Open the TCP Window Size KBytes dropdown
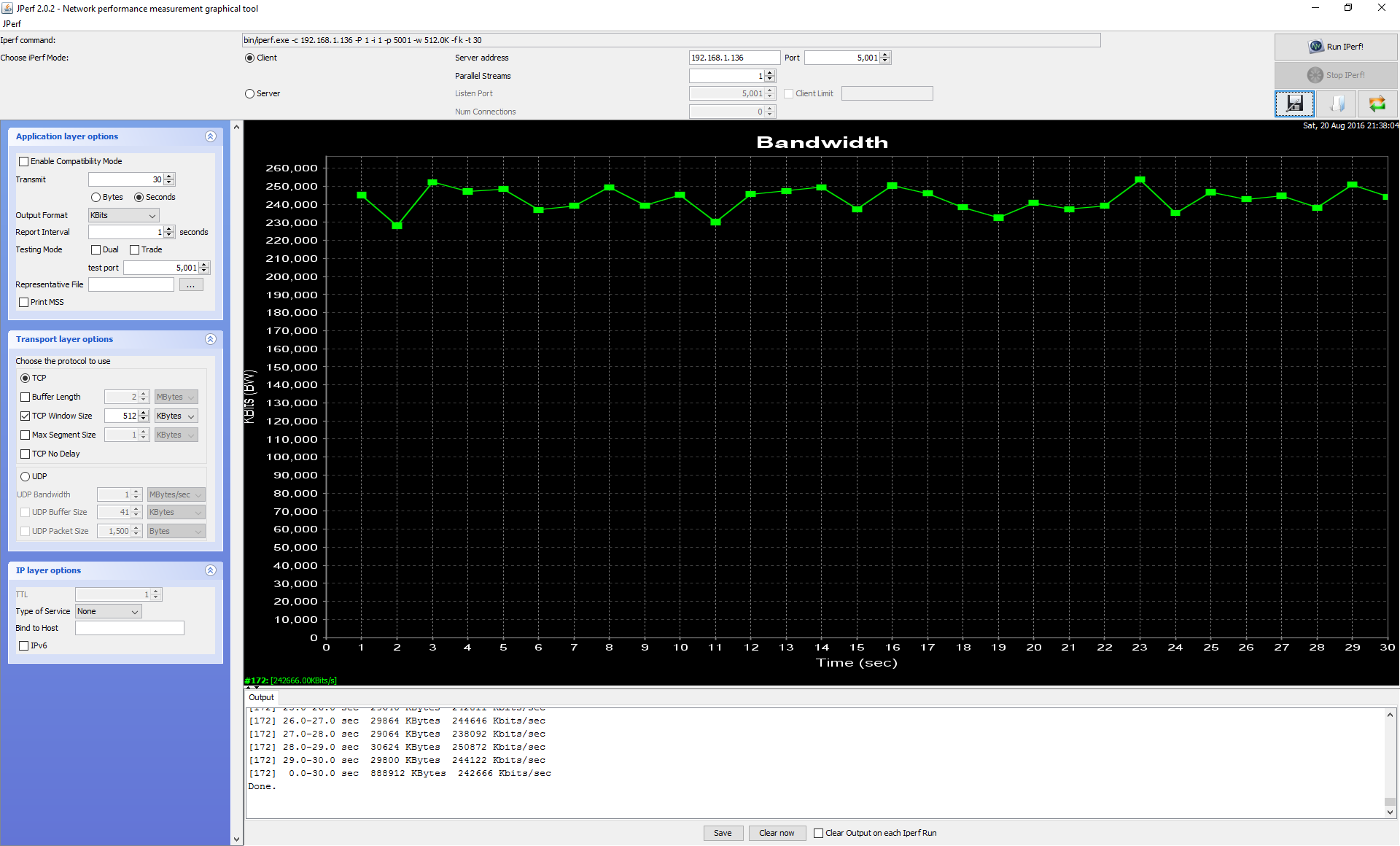 pos(176,416)
